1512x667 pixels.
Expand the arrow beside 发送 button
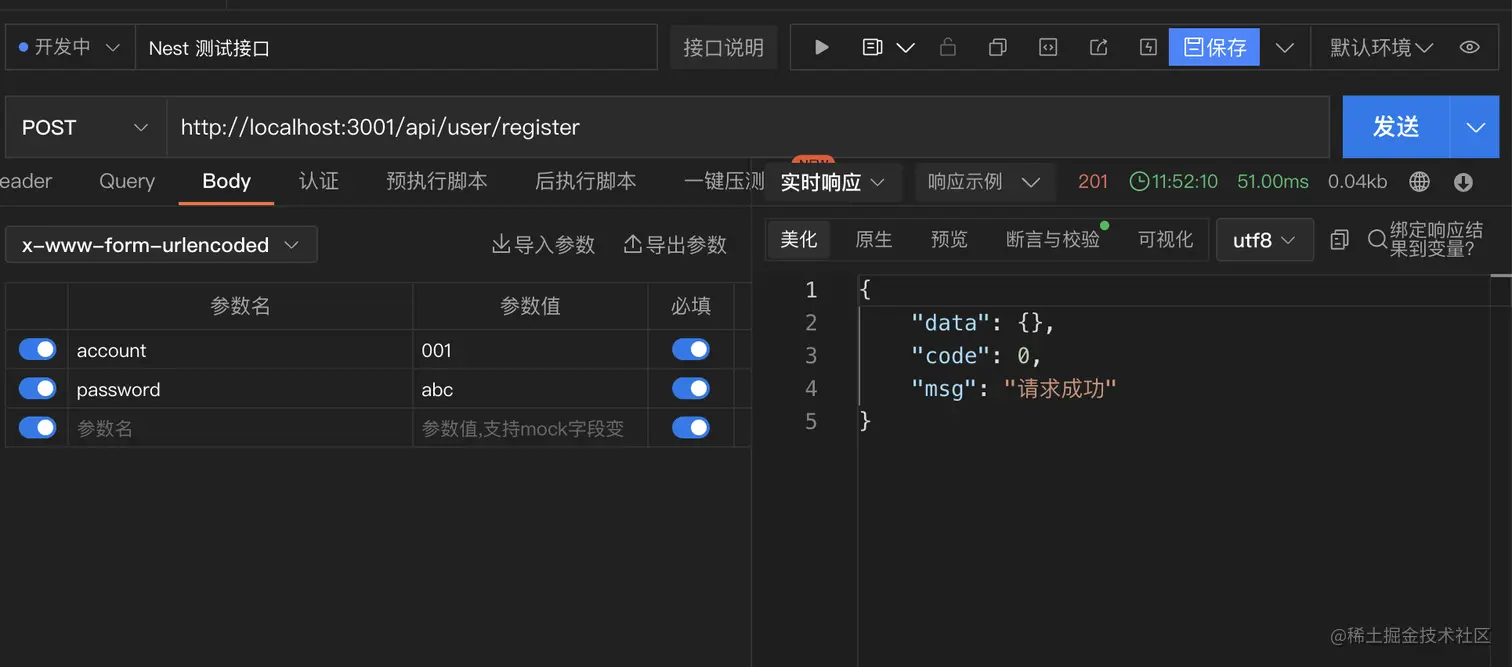click(x=1475, y=127)
